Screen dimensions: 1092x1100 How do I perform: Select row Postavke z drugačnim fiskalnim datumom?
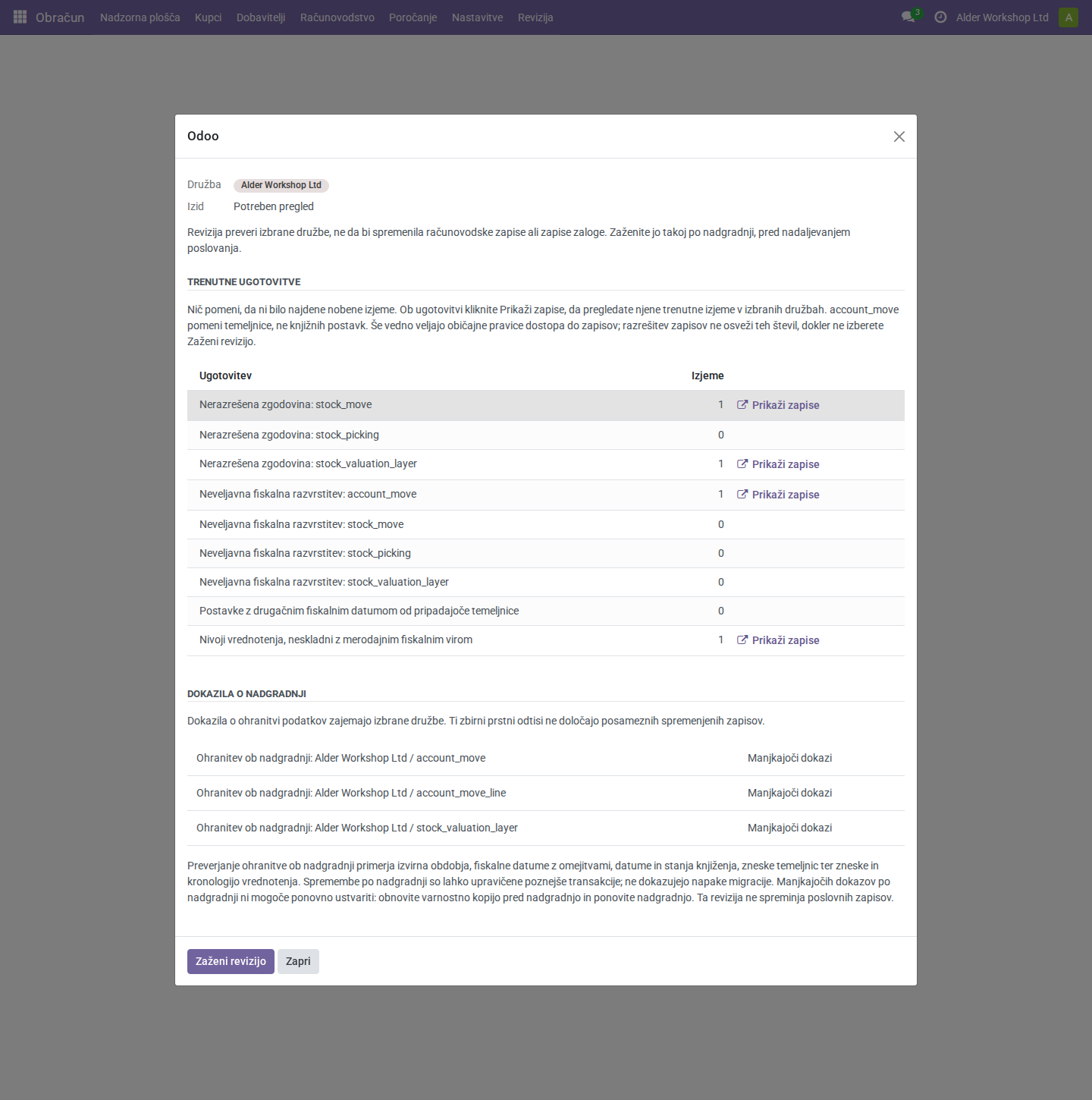coord(546,611)
